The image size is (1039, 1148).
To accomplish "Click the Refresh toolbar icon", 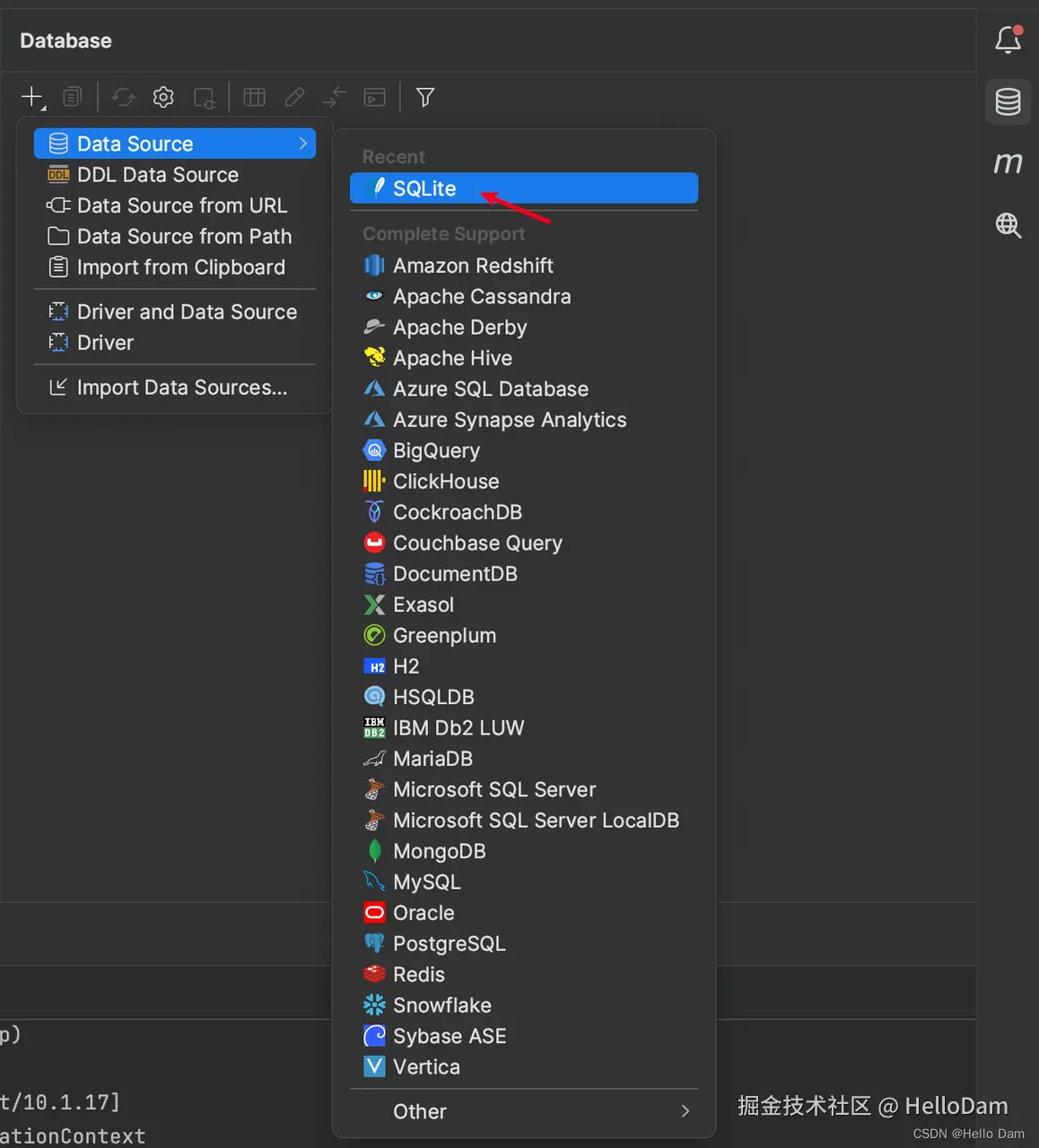I will click(123, 97).
